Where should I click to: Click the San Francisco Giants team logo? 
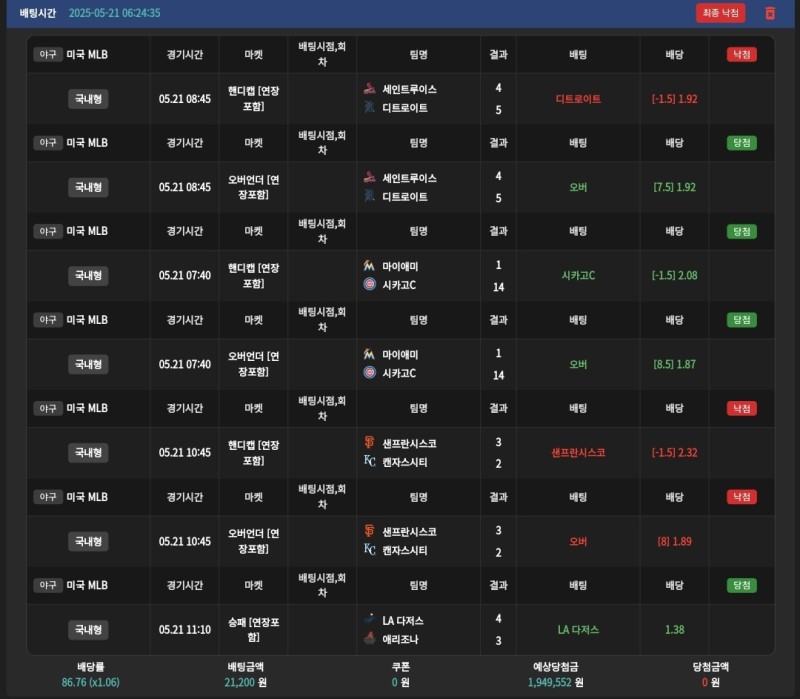(x=370, y=443)
